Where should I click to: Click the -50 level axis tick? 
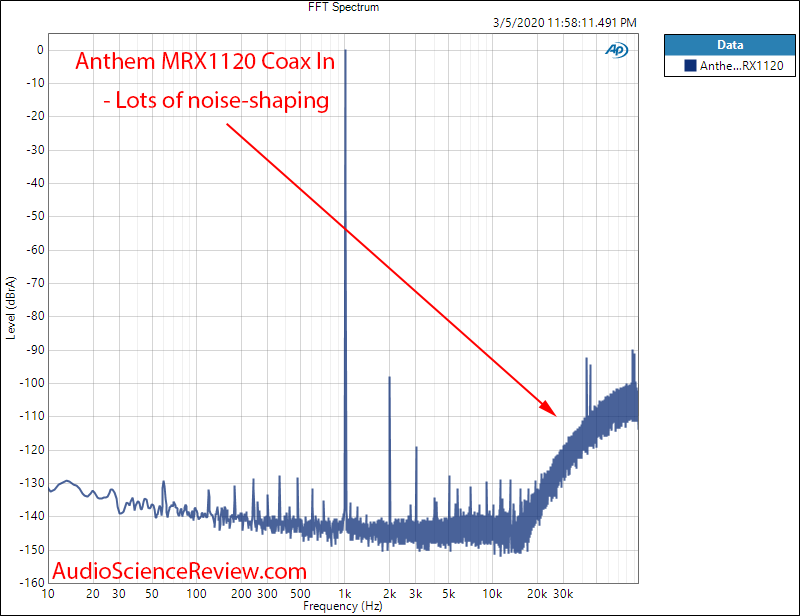(35, 216)
